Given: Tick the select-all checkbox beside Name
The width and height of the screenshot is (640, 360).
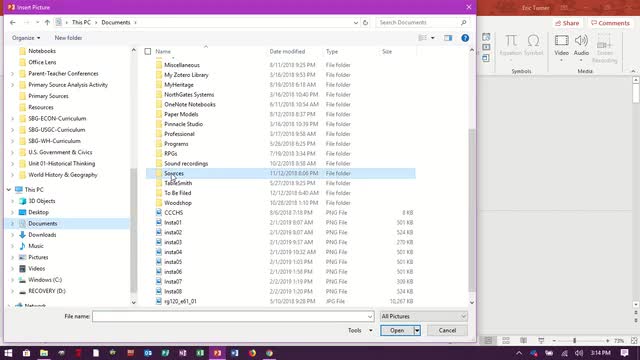Looking at the screenshot, I should pos(148,51).
